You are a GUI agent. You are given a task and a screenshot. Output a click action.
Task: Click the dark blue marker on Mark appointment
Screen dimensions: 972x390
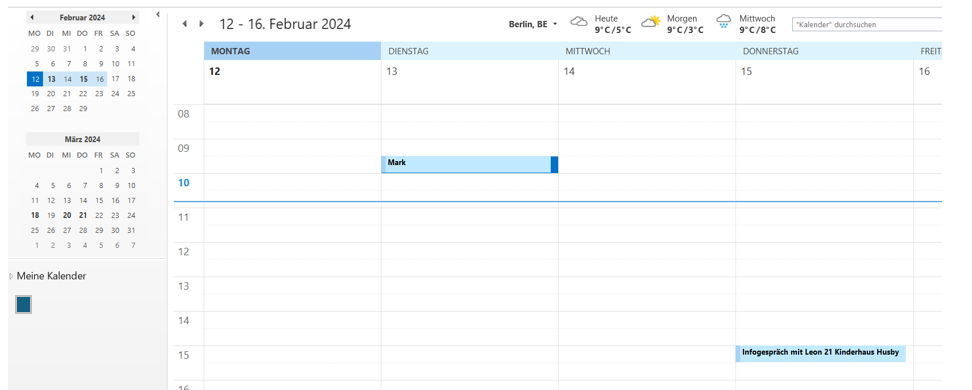tap(554, 164)
